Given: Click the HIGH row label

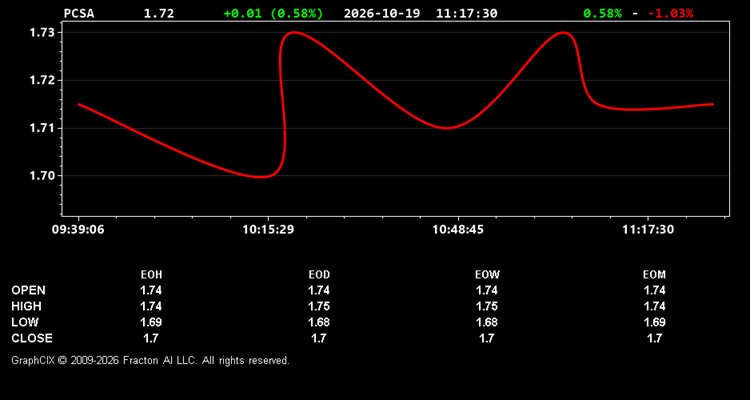Looking at the screenshot, I should 26,306.
